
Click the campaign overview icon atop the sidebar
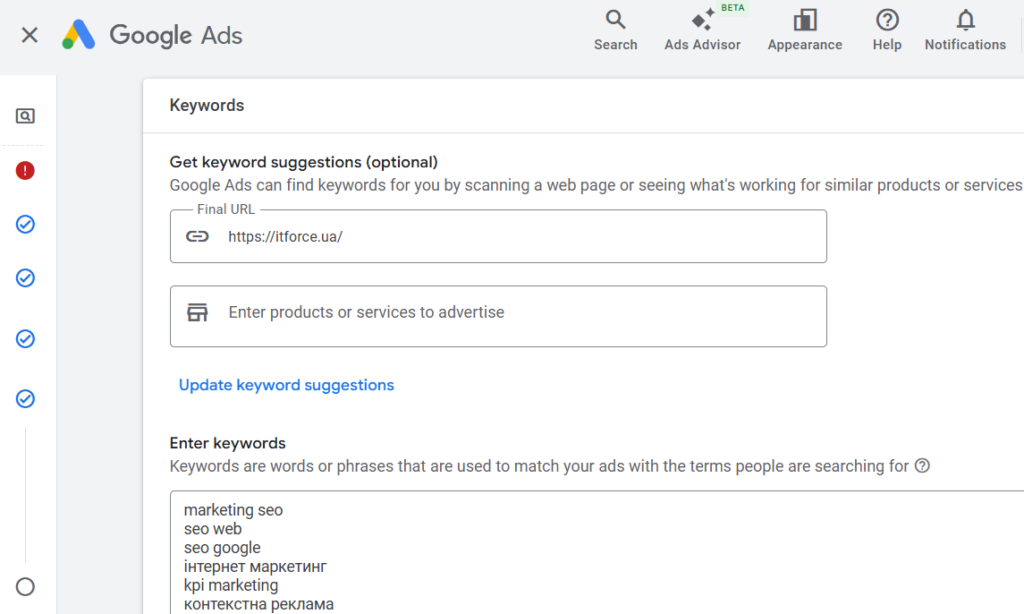tap(26, 116)
